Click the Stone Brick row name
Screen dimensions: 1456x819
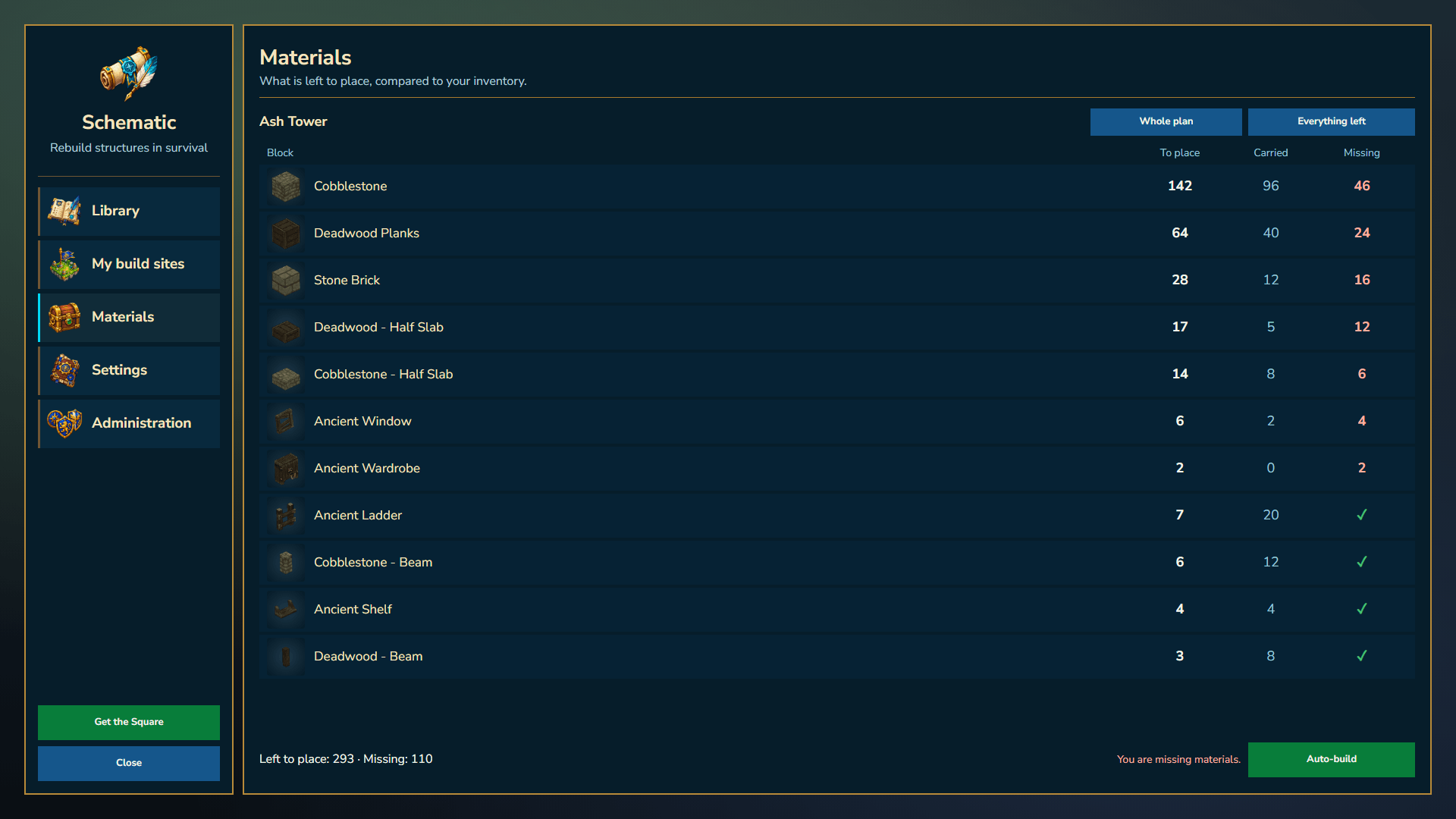coord(347,280)
